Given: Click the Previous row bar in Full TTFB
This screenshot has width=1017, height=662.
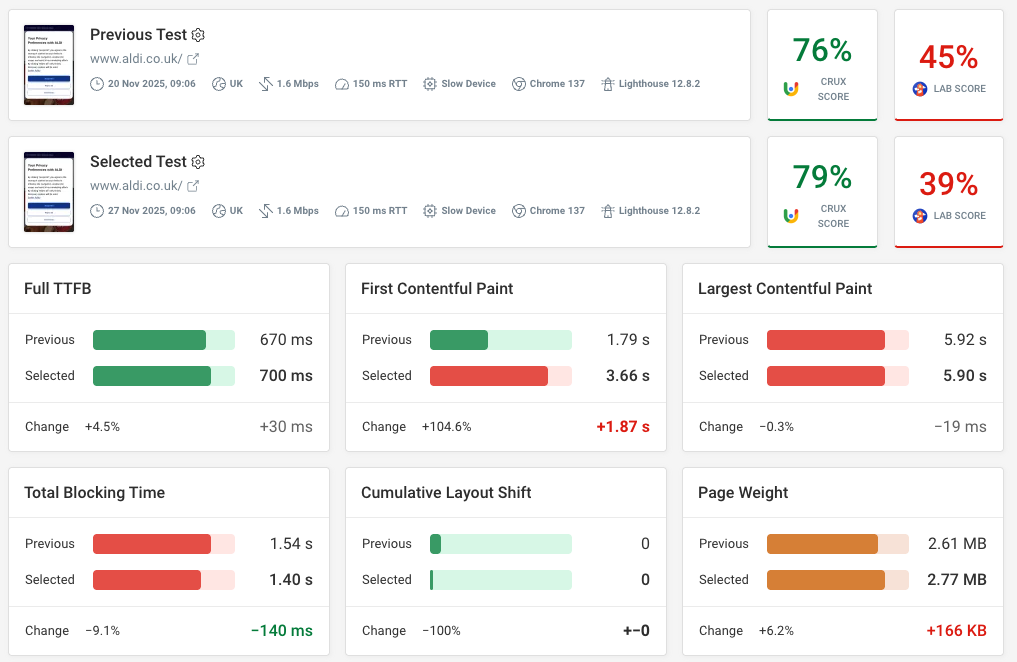Looking at the screenshot, I should pyautogui.click(x=163, y=339).
